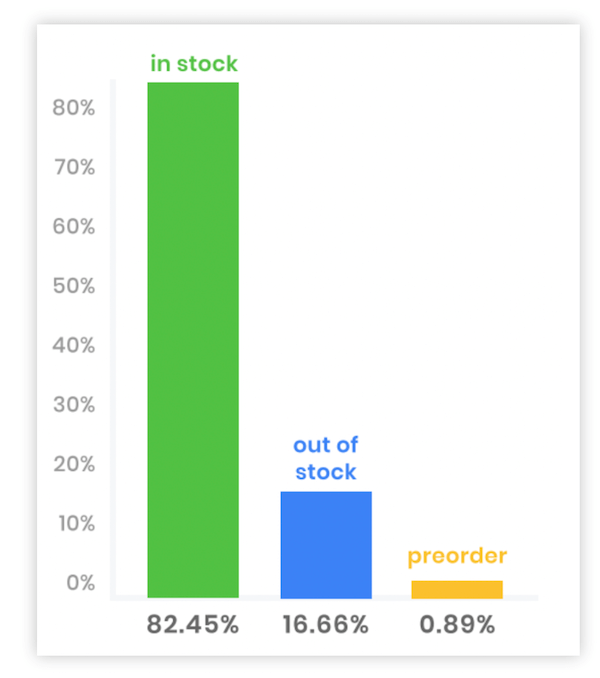Click the 30% axis tick label
The width and height of the screenshot is (600, 678).
[74, 405]
